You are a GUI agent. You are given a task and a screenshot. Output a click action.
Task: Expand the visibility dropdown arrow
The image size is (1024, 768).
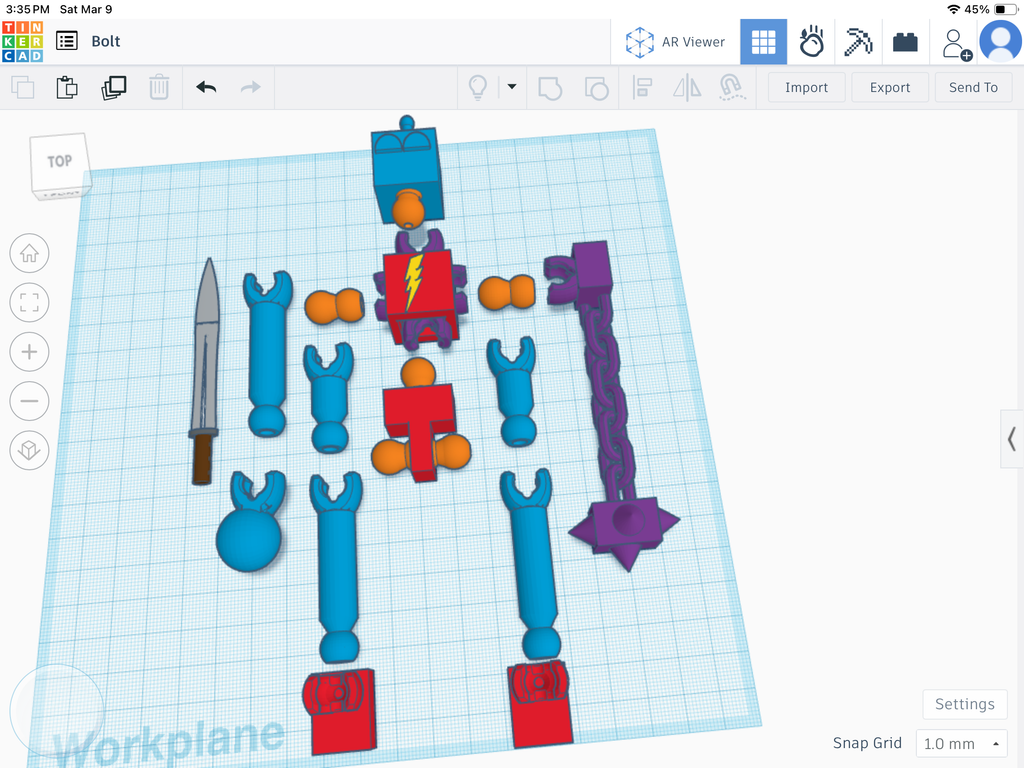[x=512, y=87]
